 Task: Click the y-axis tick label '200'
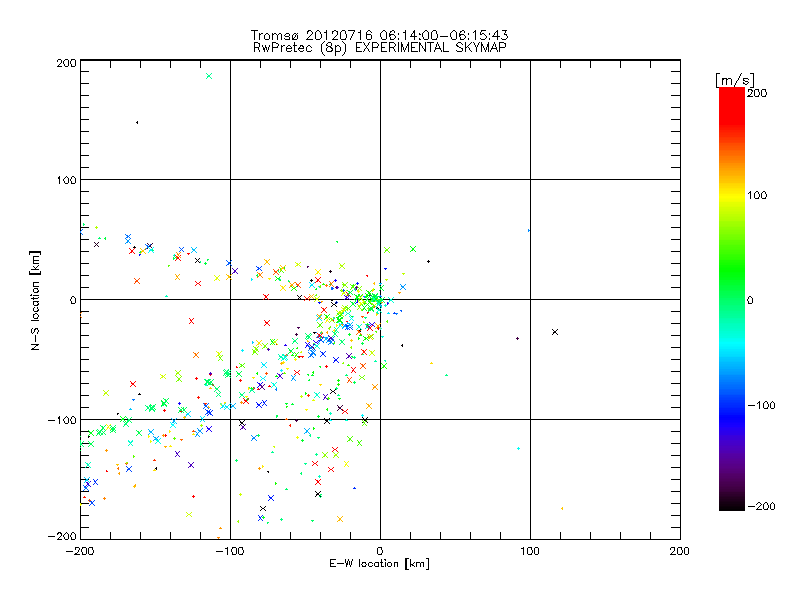tap(66, 63)
